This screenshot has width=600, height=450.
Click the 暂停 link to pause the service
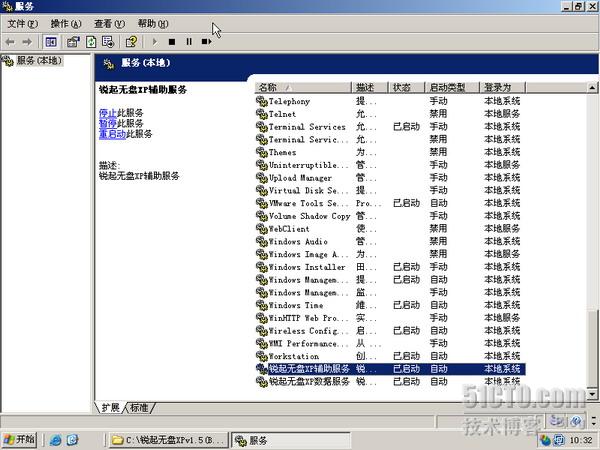pos(108,123)
